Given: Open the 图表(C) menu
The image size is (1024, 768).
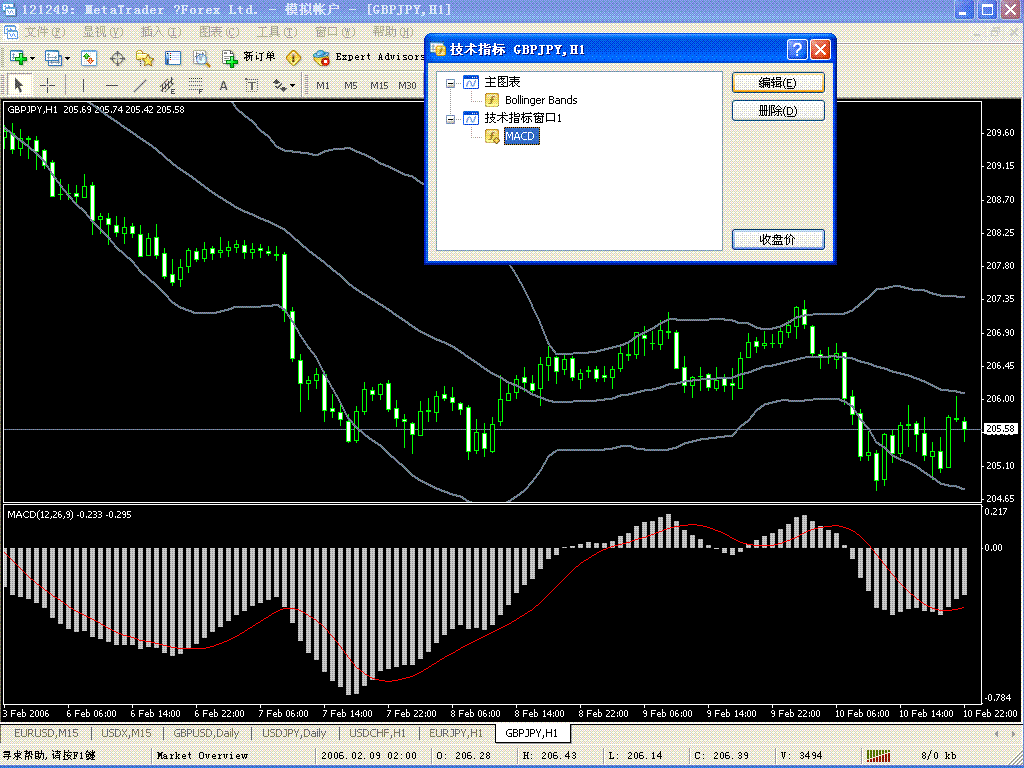Looking at the screenshot, I should 219,31.
